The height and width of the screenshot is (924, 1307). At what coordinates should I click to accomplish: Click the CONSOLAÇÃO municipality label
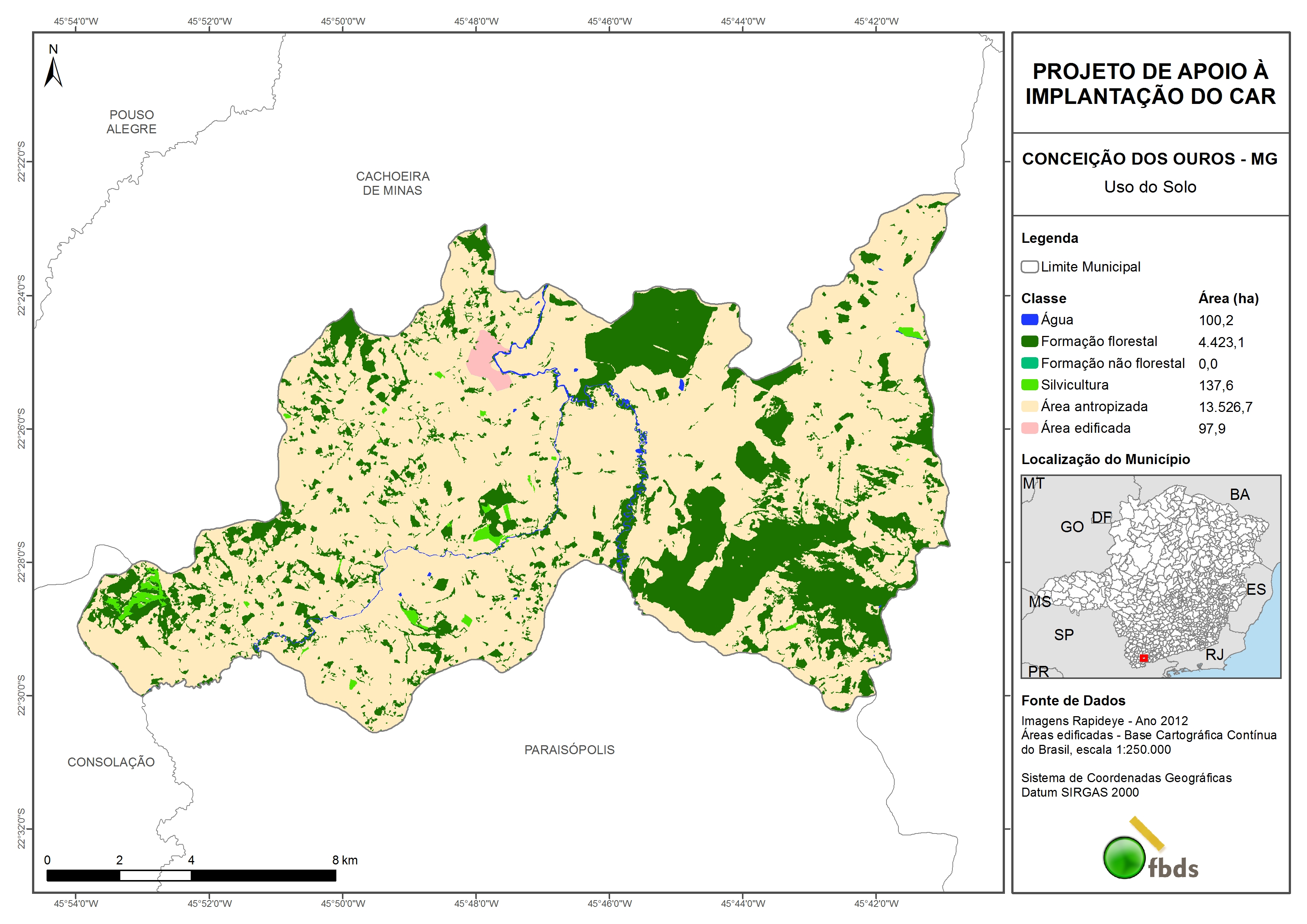[x=111, y=762]
